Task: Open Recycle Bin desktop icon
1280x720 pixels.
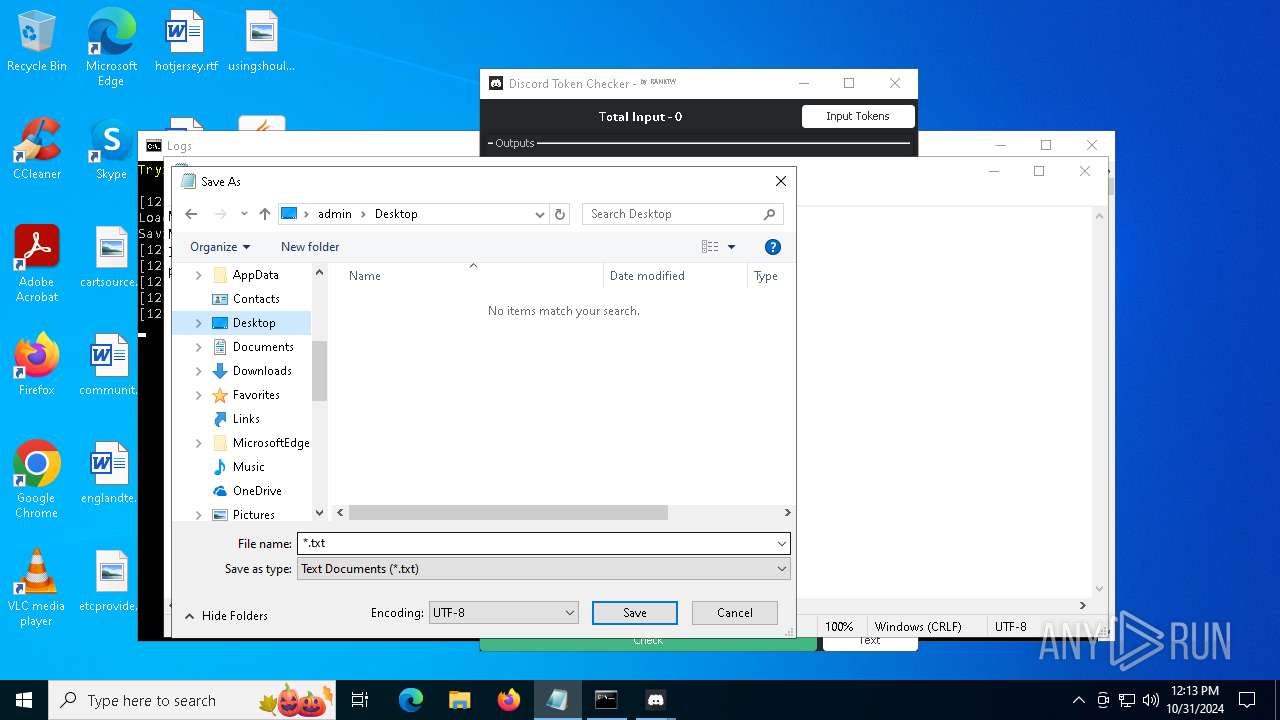Action: click(x=37, y=42)
